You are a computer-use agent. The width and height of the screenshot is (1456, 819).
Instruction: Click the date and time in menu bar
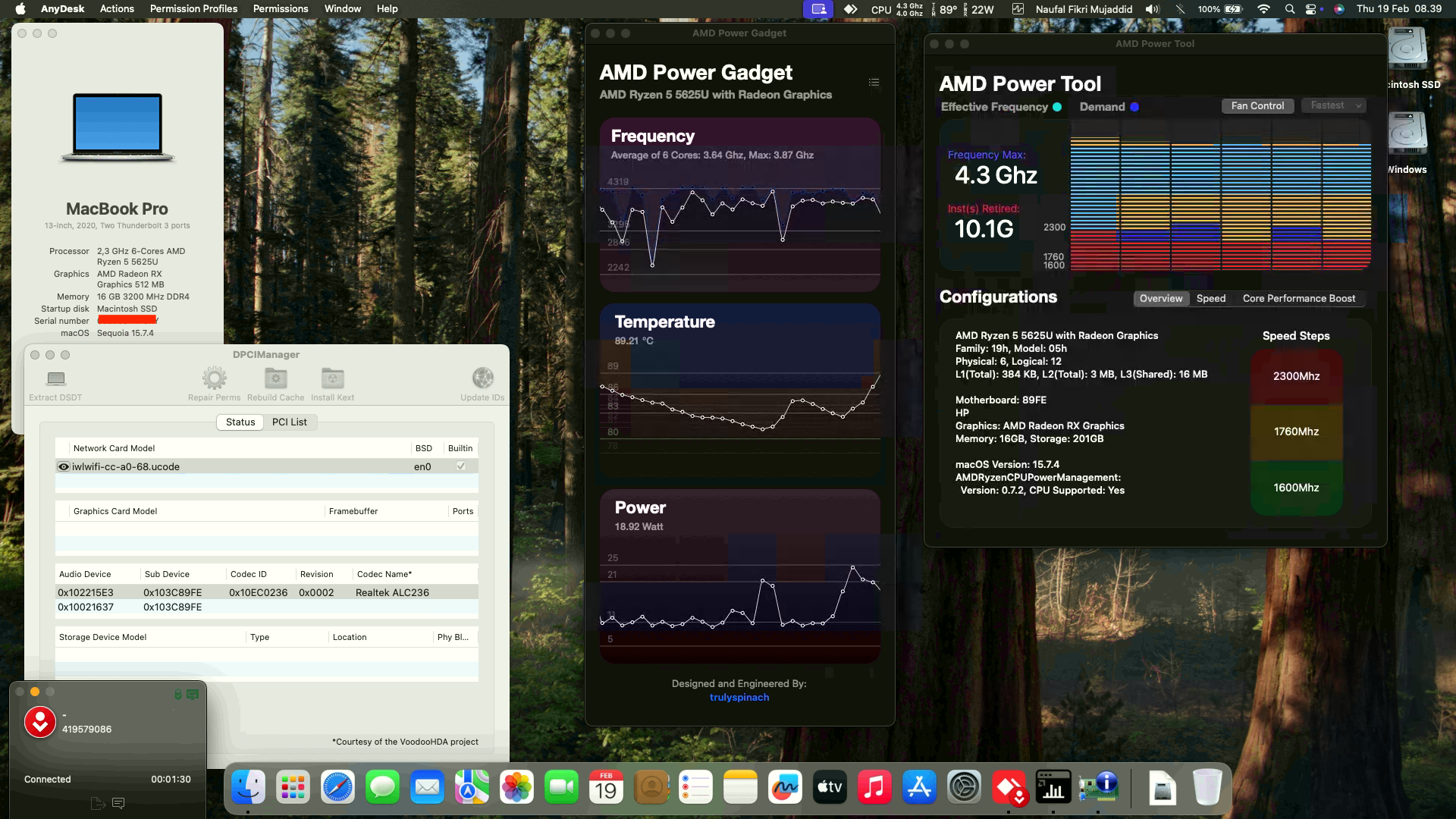[1399, 9]
